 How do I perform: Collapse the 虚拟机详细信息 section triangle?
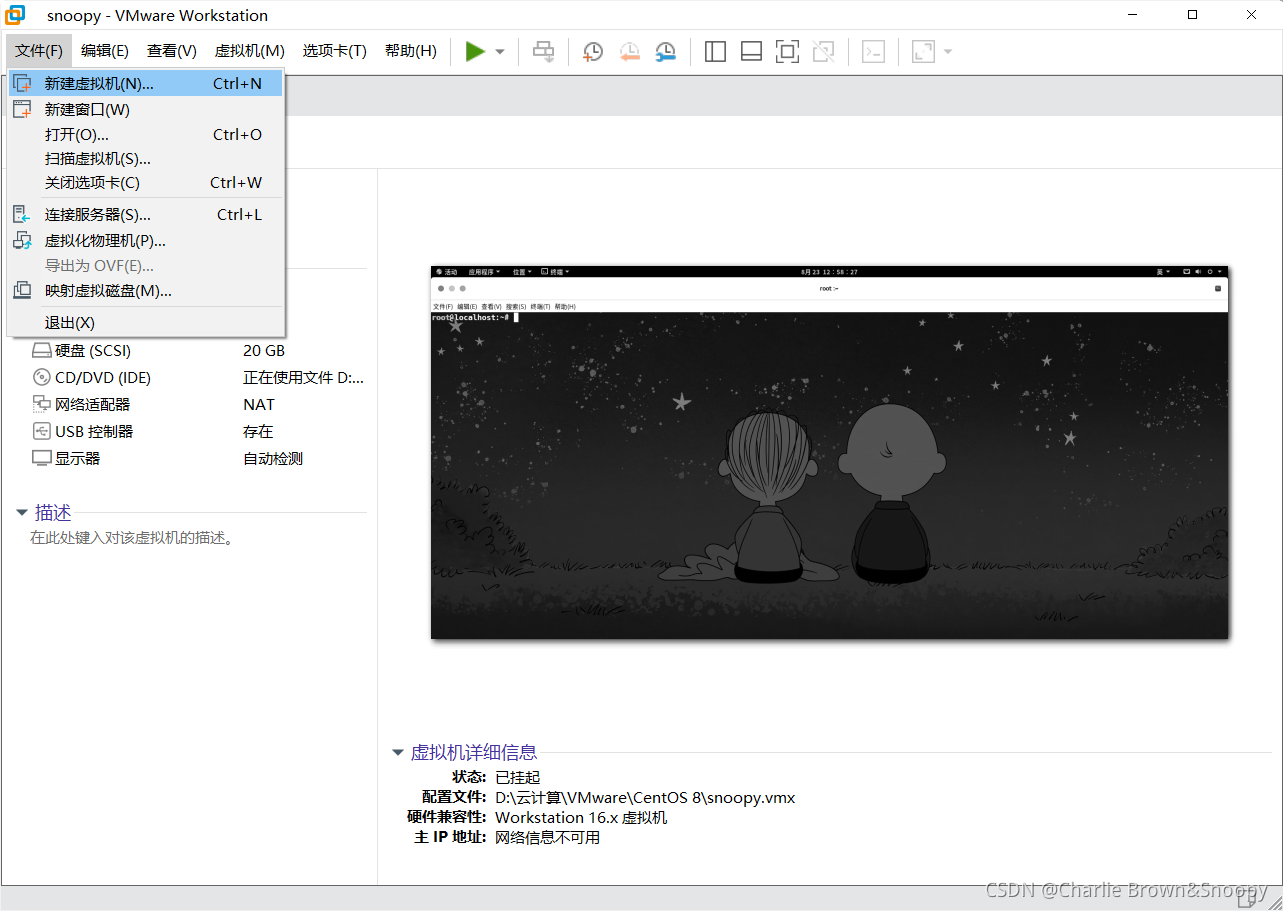pyautogui.click(x=398, y=753)
